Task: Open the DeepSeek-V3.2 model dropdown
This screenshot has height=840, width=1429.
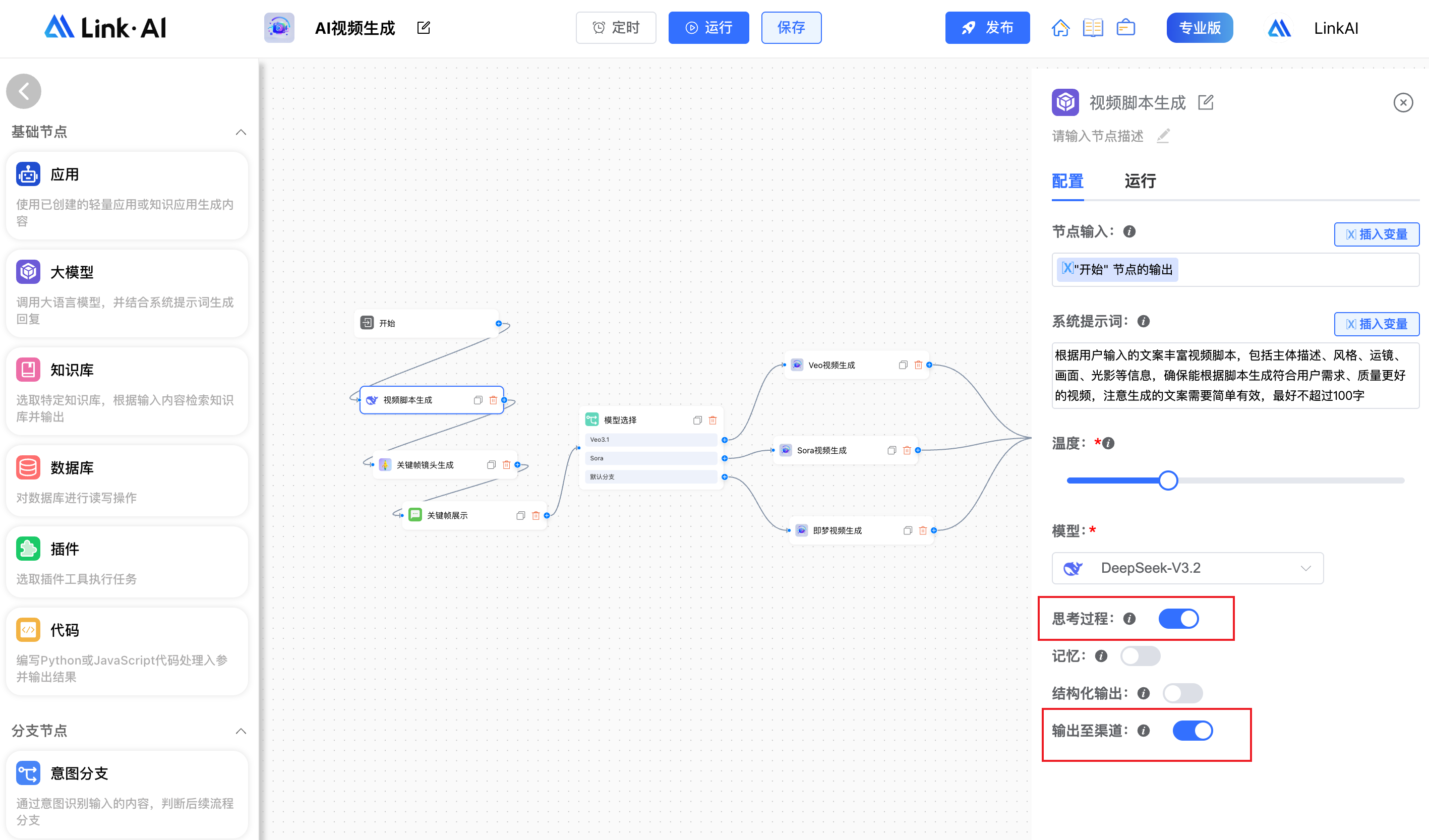Action: [1187, 568]
